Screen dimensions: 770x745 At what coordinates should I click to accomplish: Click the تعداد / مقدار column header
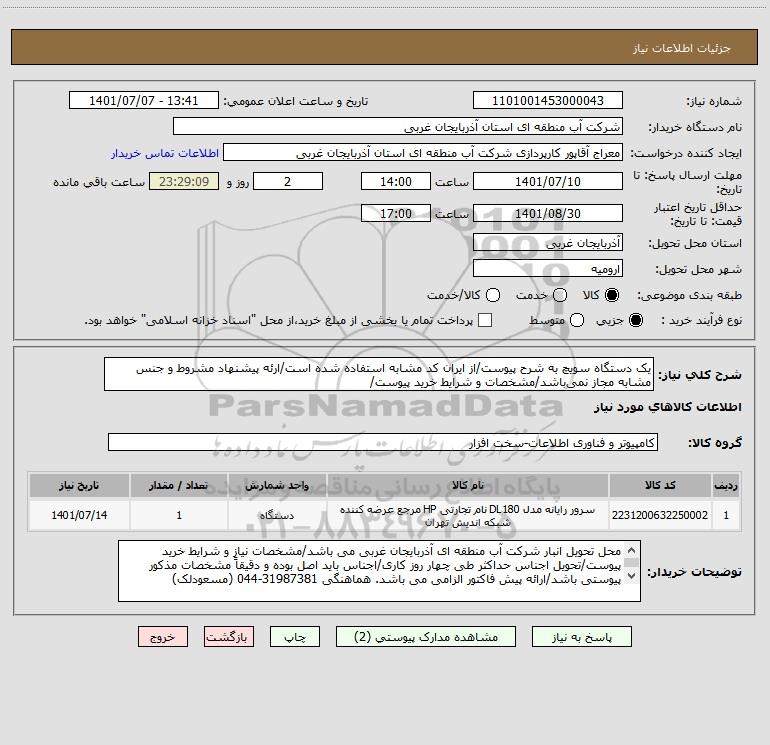click(x=179, y=486)
